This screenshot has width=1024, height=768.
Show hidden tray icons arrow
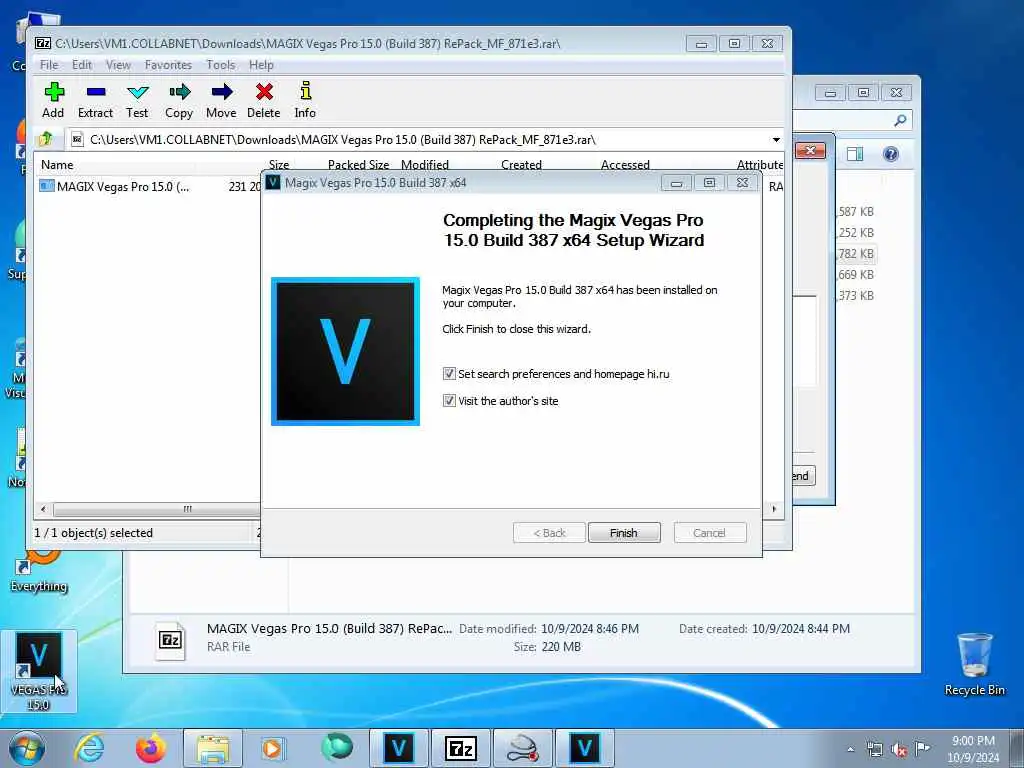click(x=850, y=749)
